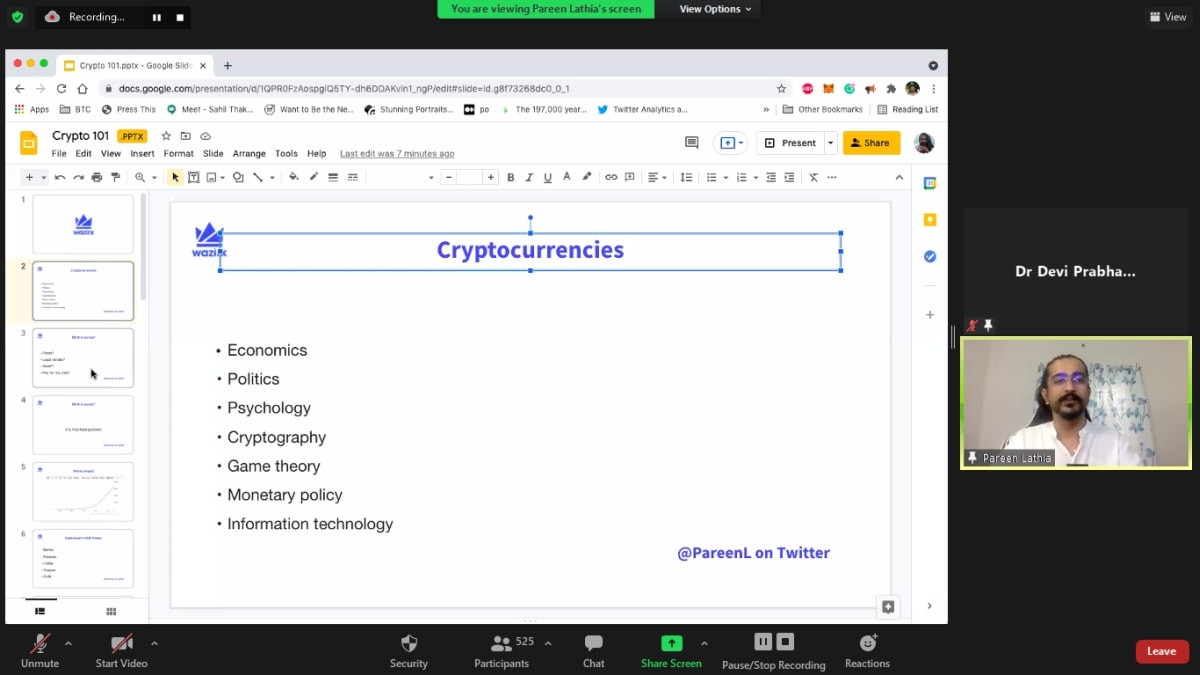The image size is (1200, 675).
Task: Leave the Zoom meeting
Action: click(1161, 651)
